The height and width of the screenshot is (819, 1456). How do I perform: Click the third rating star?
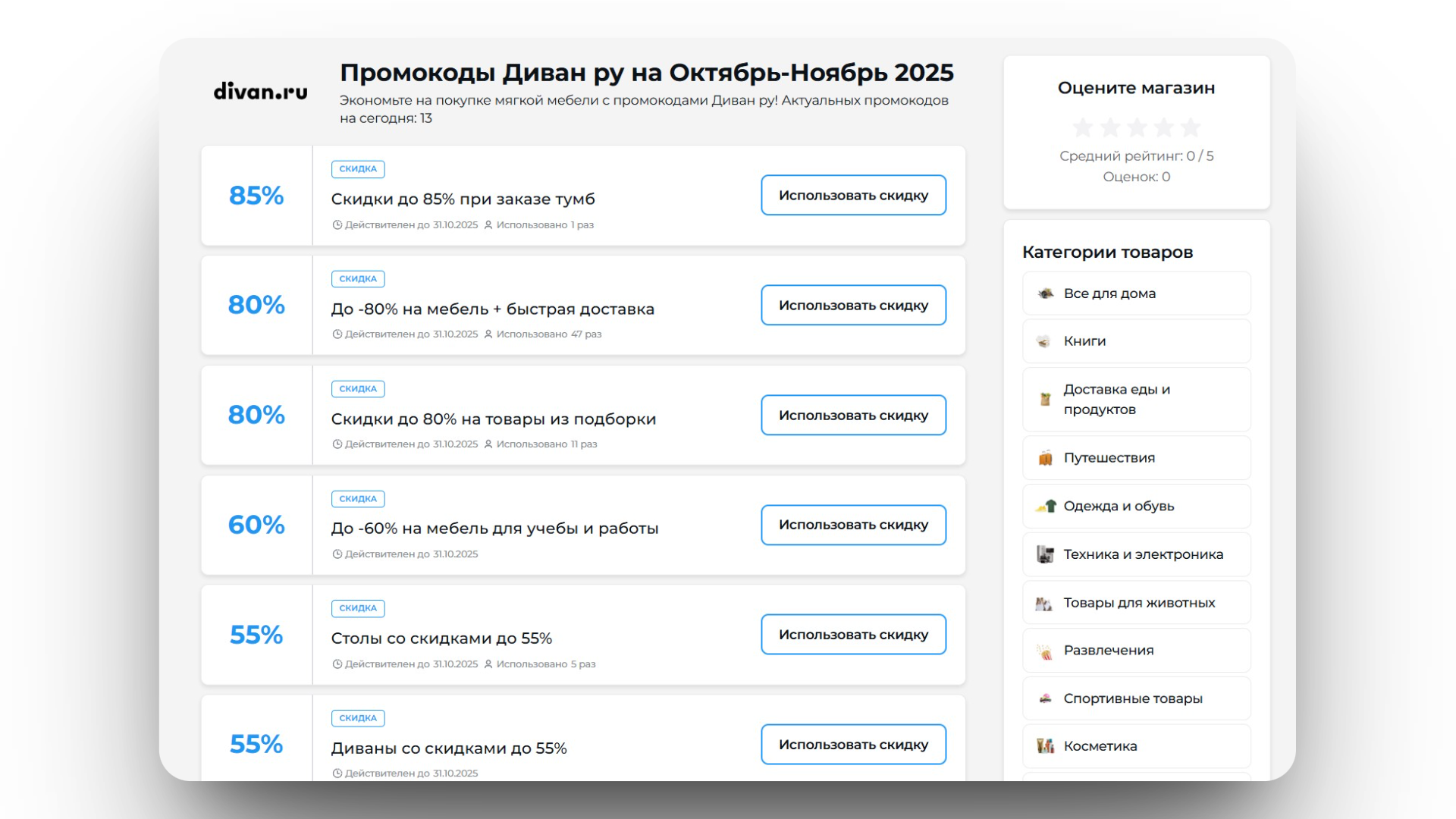point(1137,127)
